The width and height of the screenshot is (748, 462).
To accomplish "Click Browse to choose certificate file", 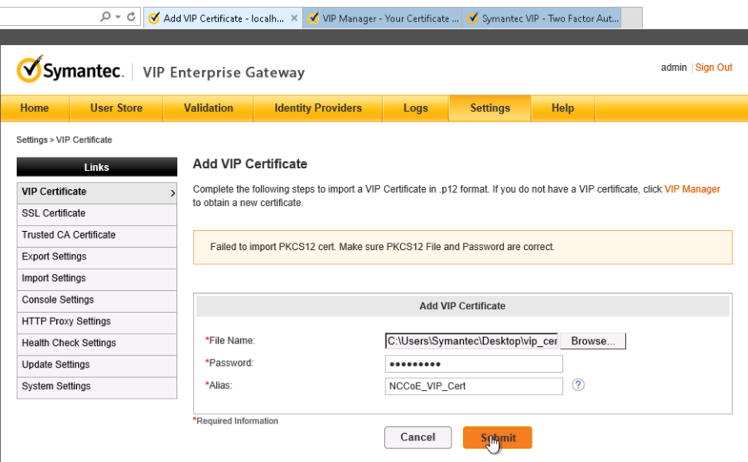I will pos(593,341).
